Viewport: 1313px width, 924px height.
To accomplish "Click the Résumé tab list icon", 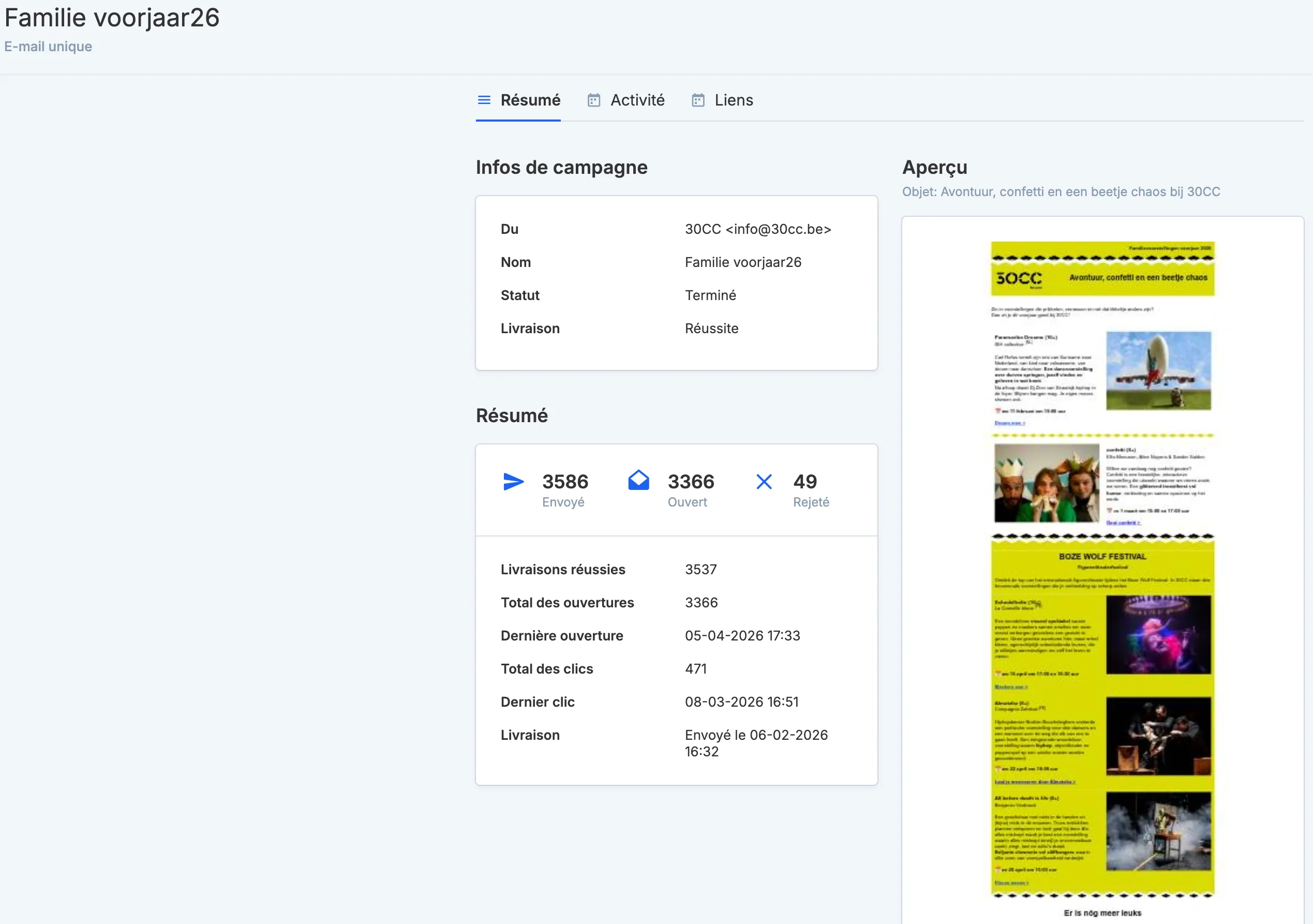I will tap(484, 100).
